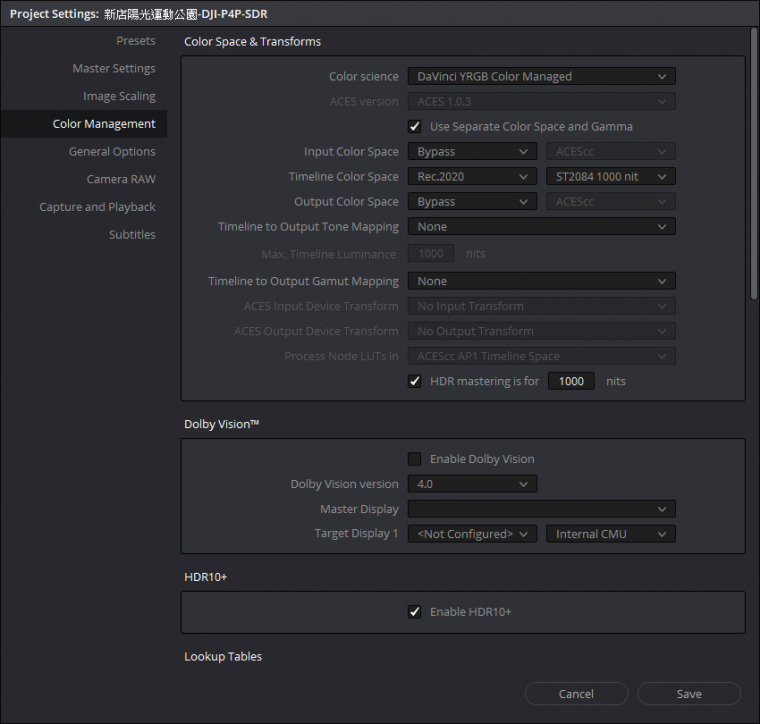Open the ST2084 1000 nit gamma dropdown
The image size is (760, 724).
(610, 177)
